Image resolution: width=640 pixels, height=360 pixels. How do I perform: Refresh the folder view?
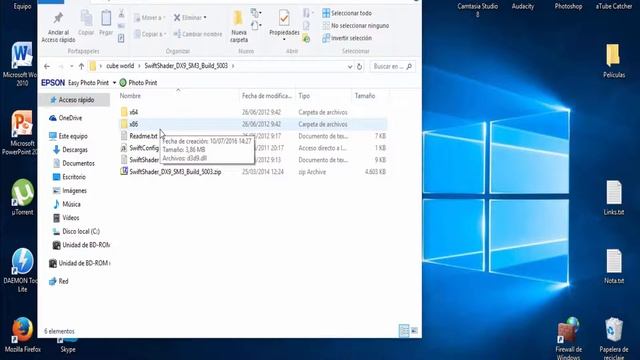pyautogui.click(x=359, y=67)
